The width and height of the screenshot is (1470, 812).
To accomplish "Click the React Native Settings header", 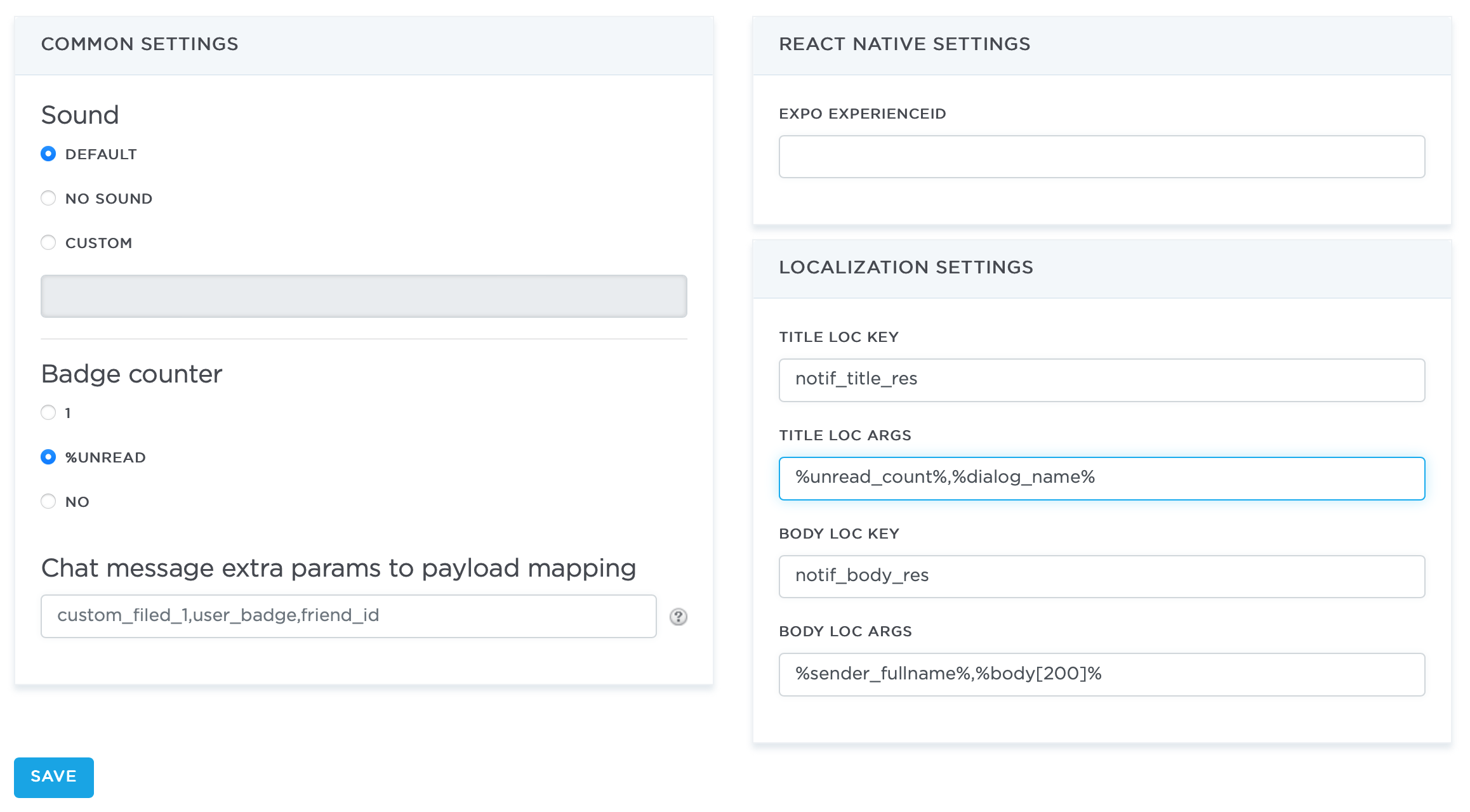I will tap(904, 44).
